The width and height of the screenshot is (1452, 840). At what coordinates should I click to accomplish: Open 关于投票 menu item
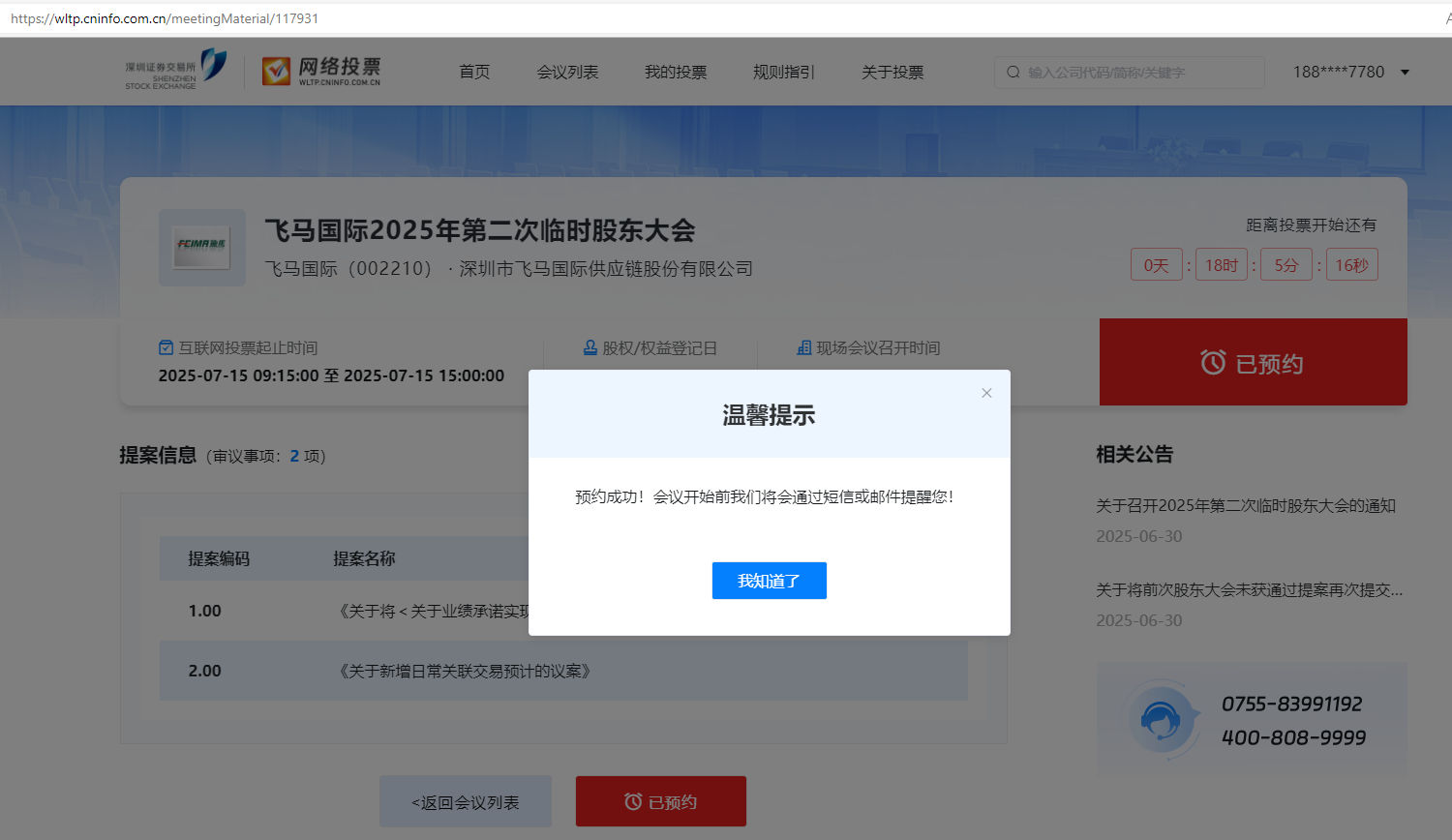point(892,73)
